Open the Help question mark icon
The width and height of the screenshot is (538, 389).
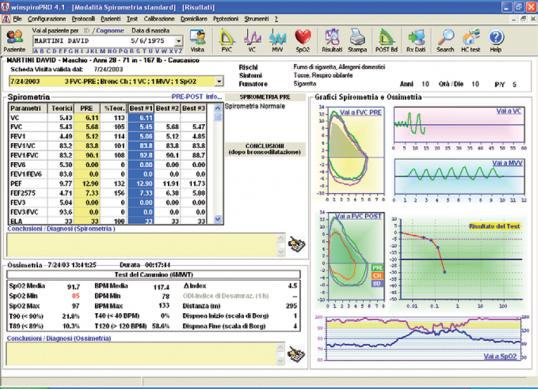click(x=495, y=40)
